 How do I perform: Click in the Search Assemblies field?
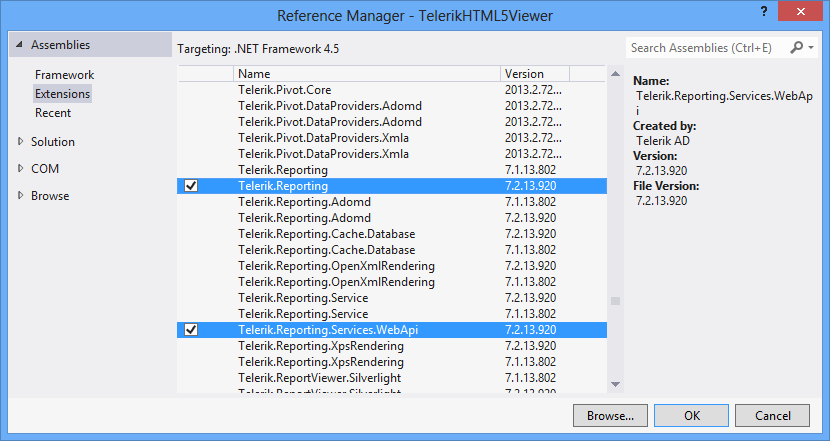tap(705, 47)
